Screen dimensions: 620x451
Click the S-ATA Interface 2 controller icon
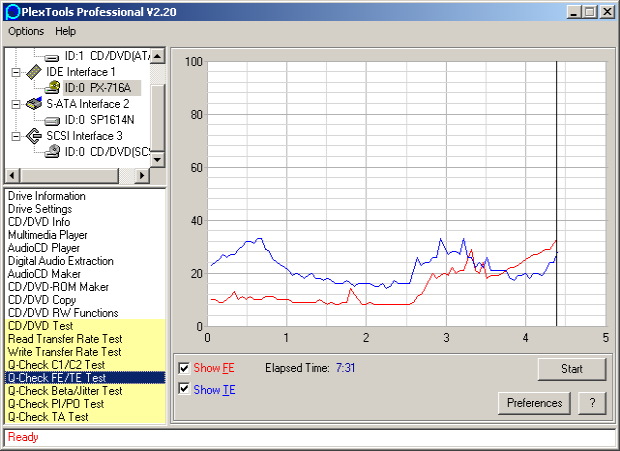pyautogui.click(x=34, y=104)
